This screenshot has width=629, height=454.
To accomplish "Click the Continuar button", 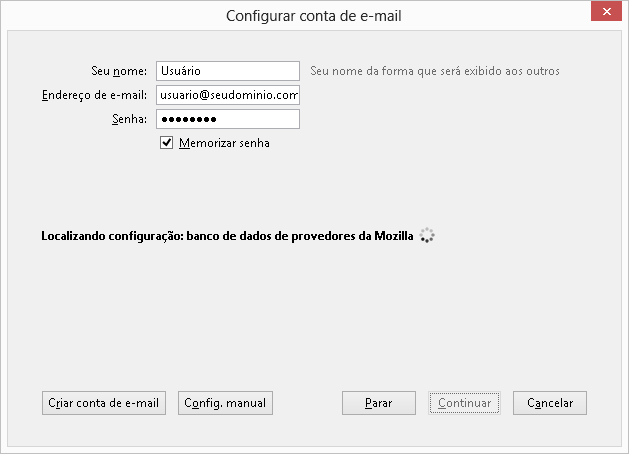I will [464, 403].
